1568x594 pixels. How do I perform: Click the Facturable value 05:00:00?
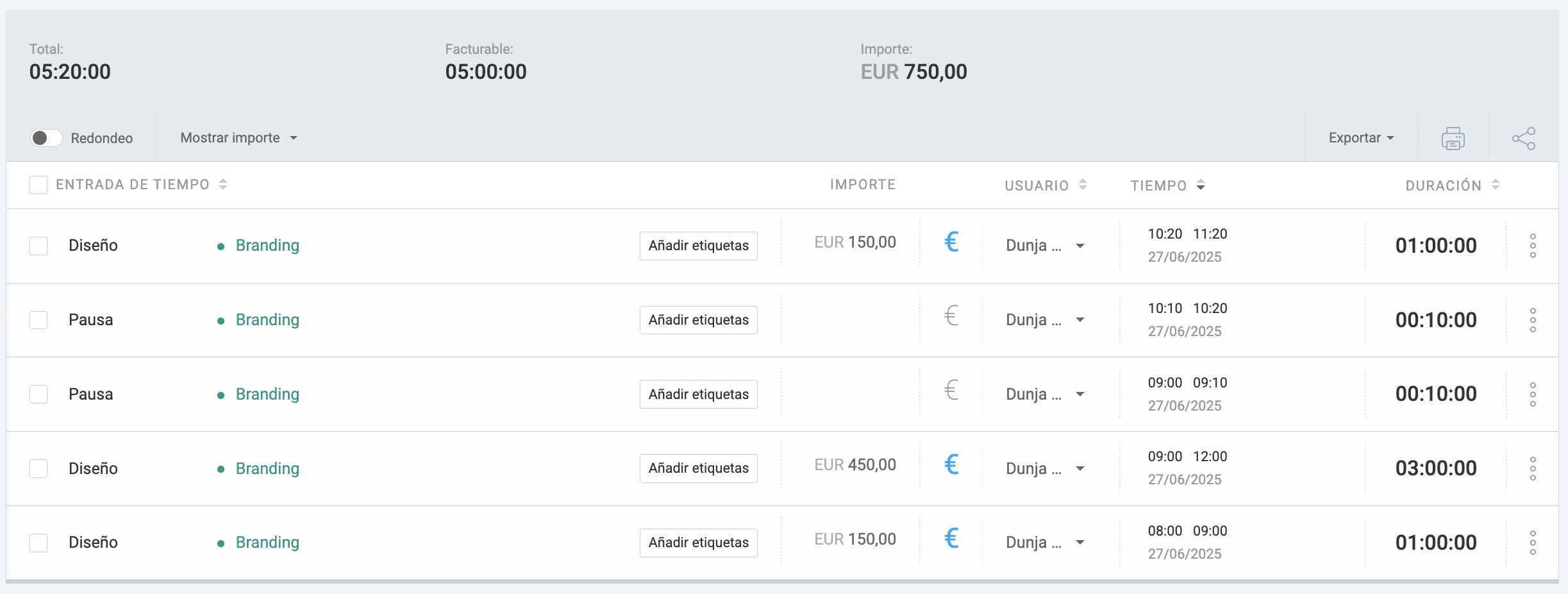(486, 72)
